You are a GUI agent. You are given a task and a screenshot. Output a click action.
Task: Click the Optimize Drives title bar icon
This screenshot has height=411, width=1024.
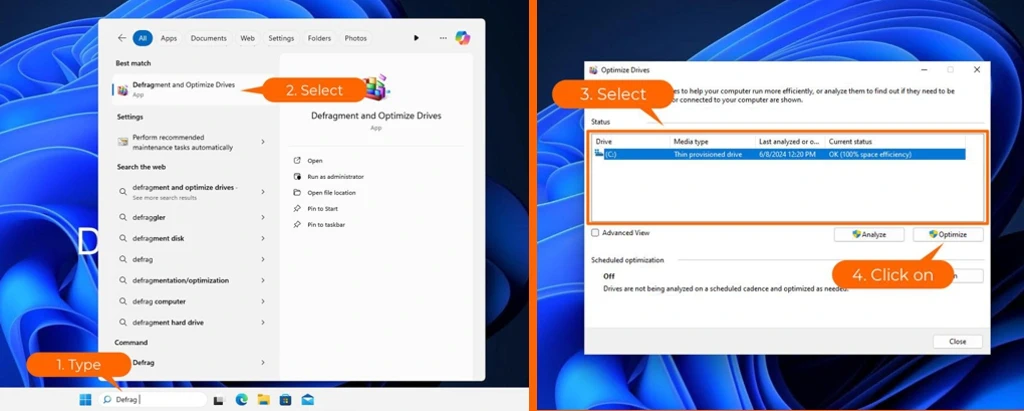click(593, 69)
